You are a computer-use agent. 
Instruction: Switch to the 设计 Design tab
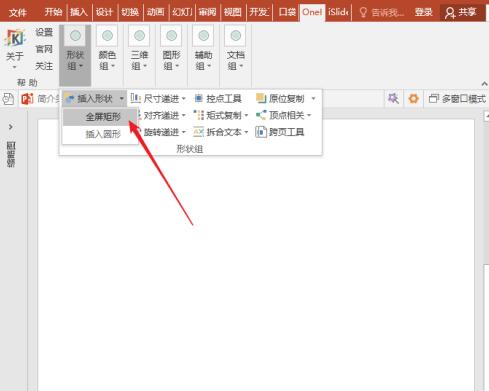tap(105, 12)
